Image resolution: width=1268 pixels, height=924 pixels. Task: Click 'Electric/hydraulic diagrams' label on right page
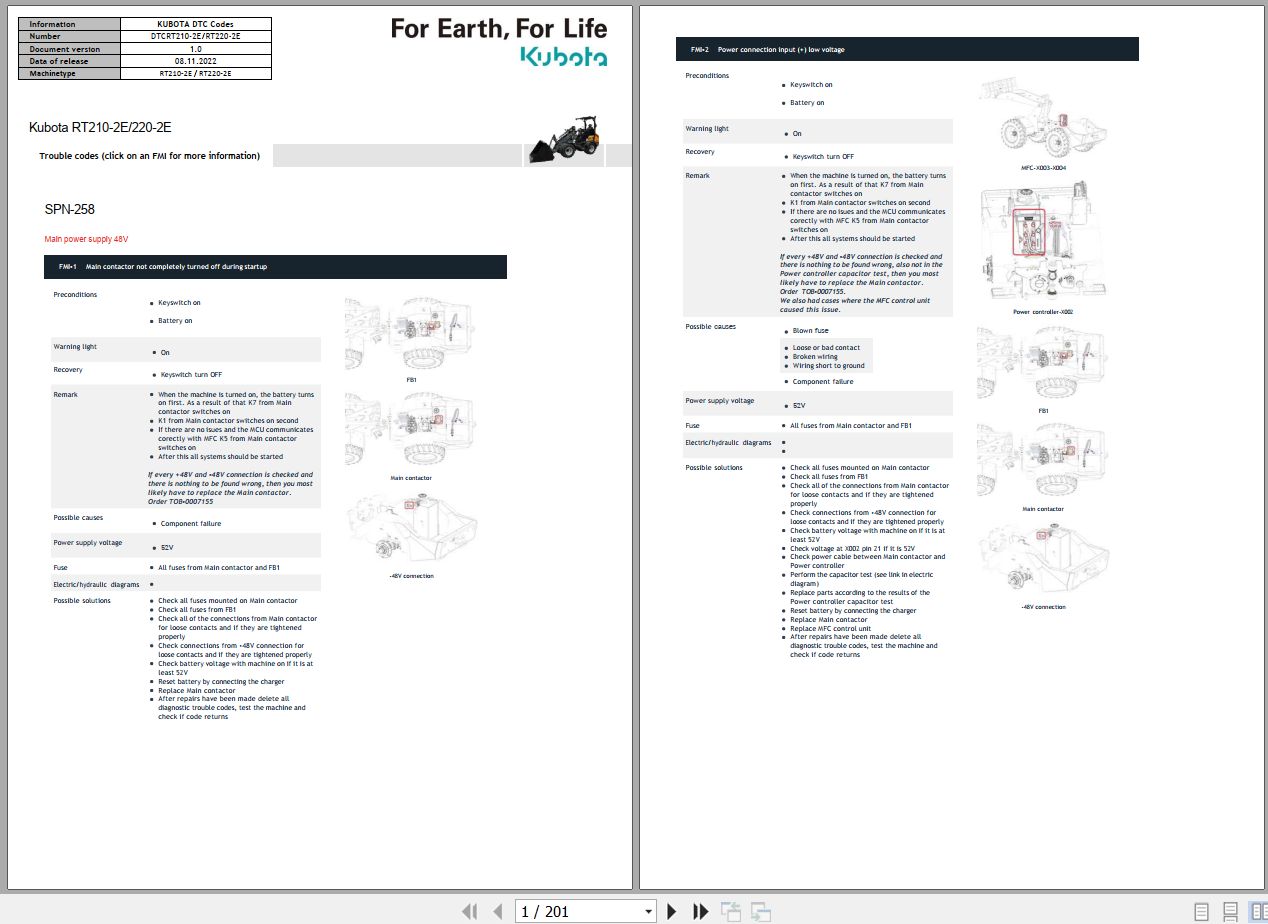coord(728,442)
